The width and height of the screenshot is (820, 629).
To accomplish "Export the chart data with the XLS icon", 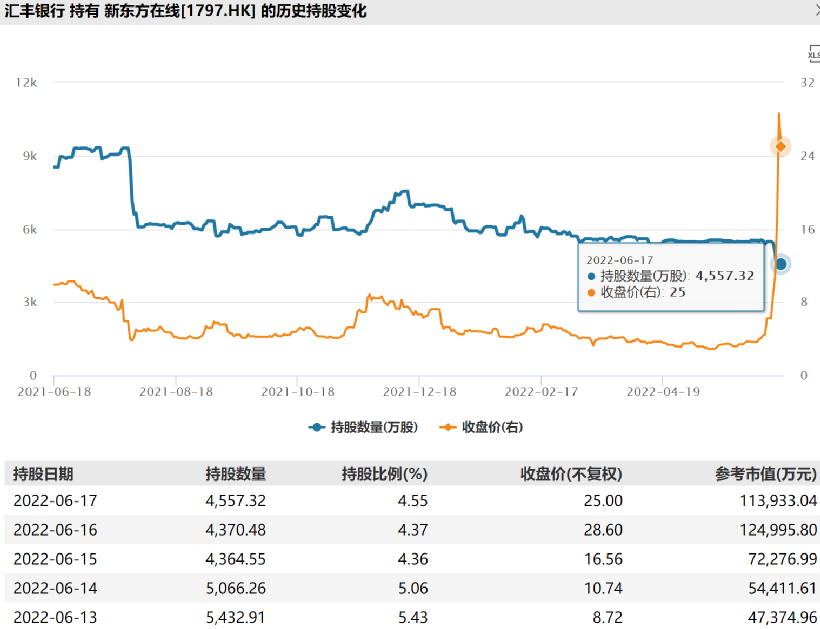I will point(814,54).
